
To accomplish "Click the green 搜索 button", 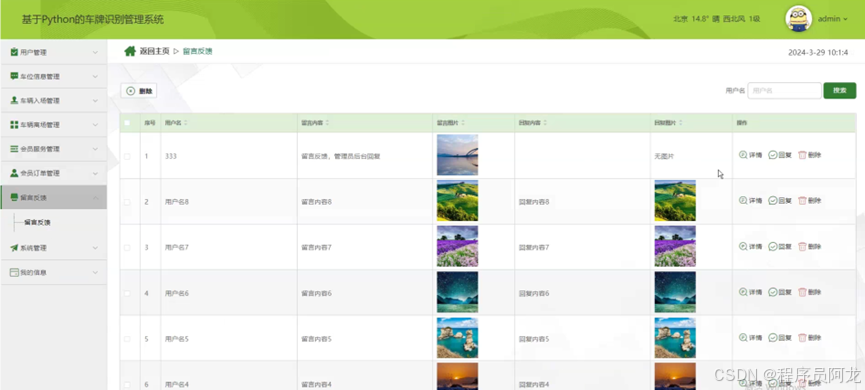I will click(x=840, y=90).
